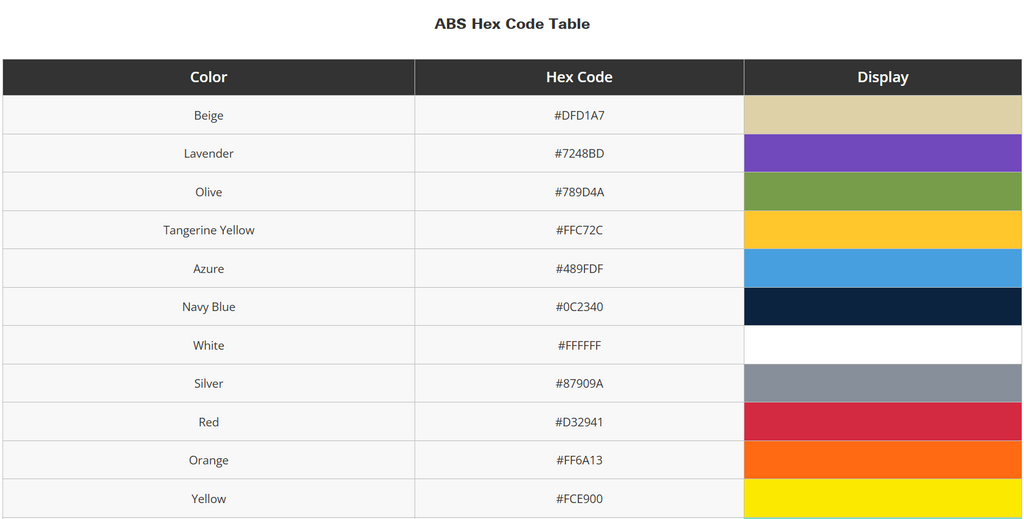This screenshot has height=519, width=1024.
Task: Click the #0C2340 hex code cell
Action: point(579,307)
